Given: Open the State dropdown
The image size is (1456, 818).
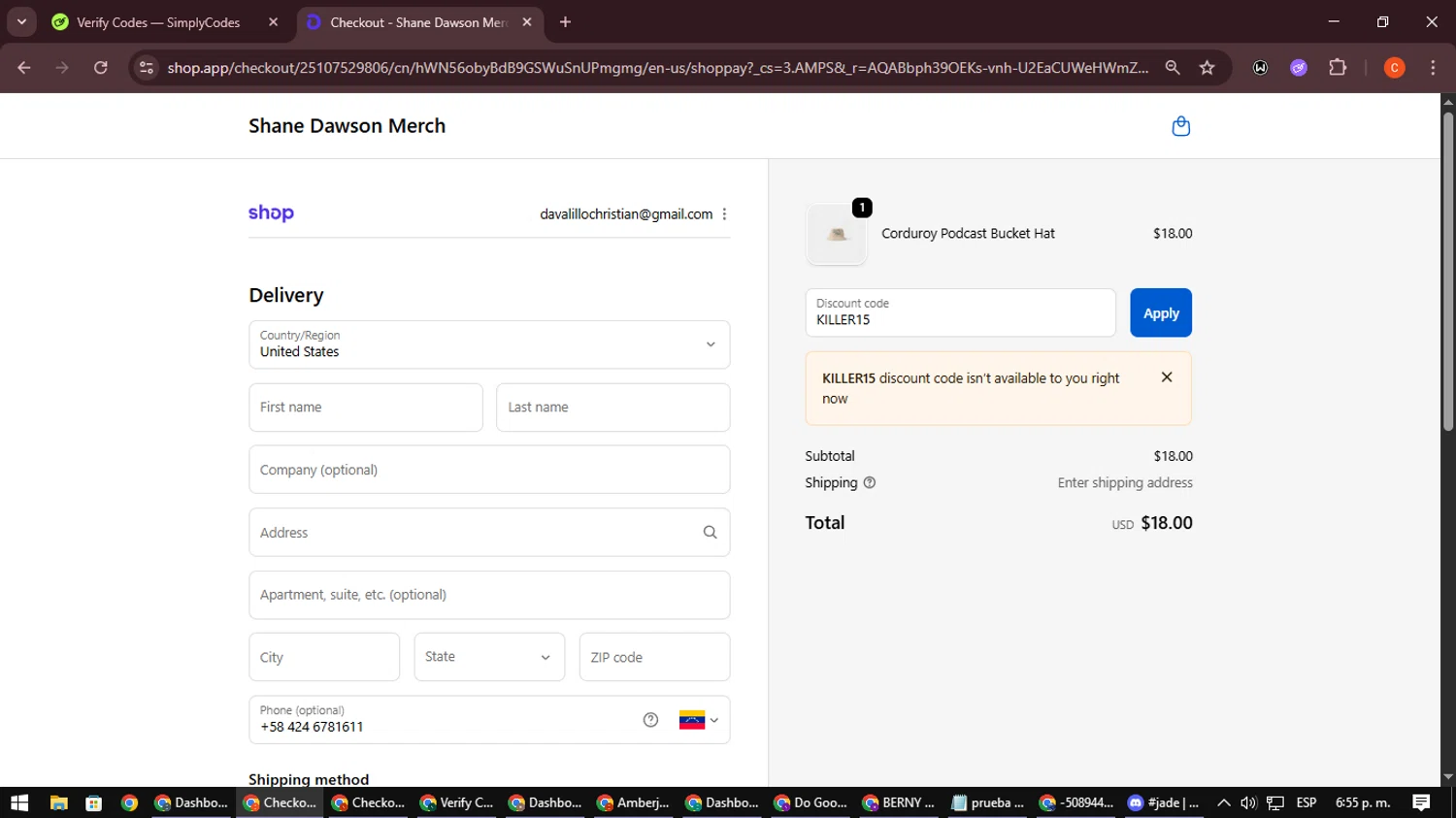Looking at the screenshot, I should 489,657.
